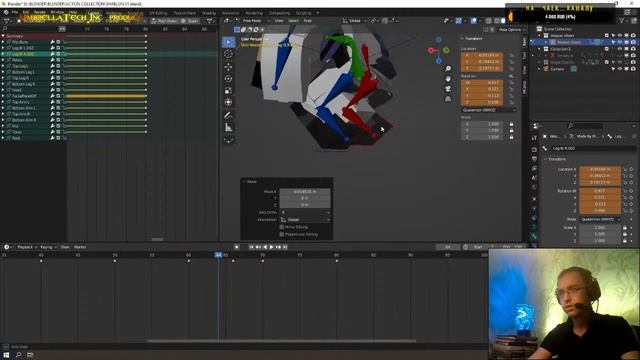Select the Annotate pencil tool
Viewport: 640px width, 360px height.
(x=229, y=116)
